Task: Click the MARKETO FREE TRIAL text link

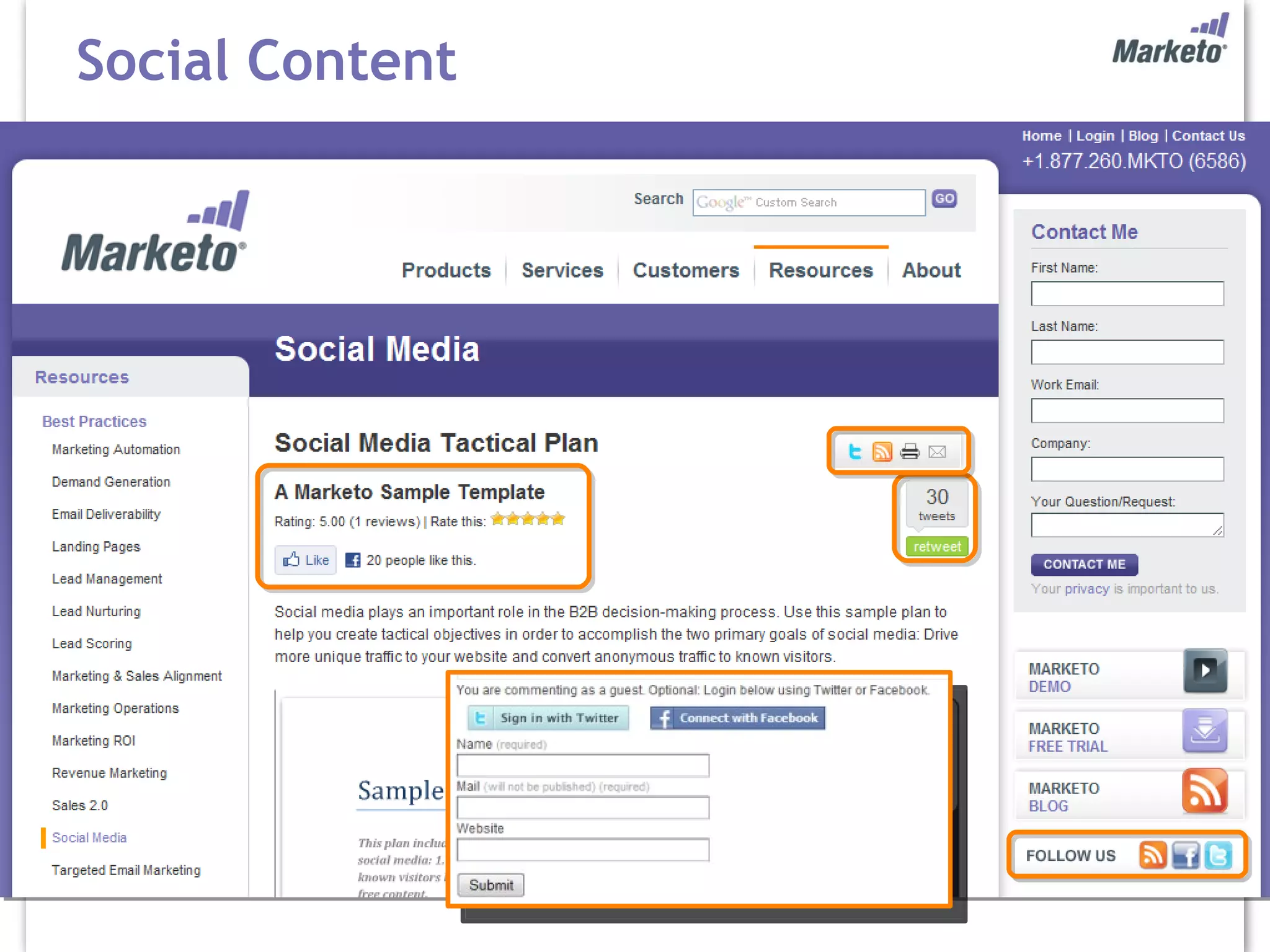Action: click(x=1067, y=737)
